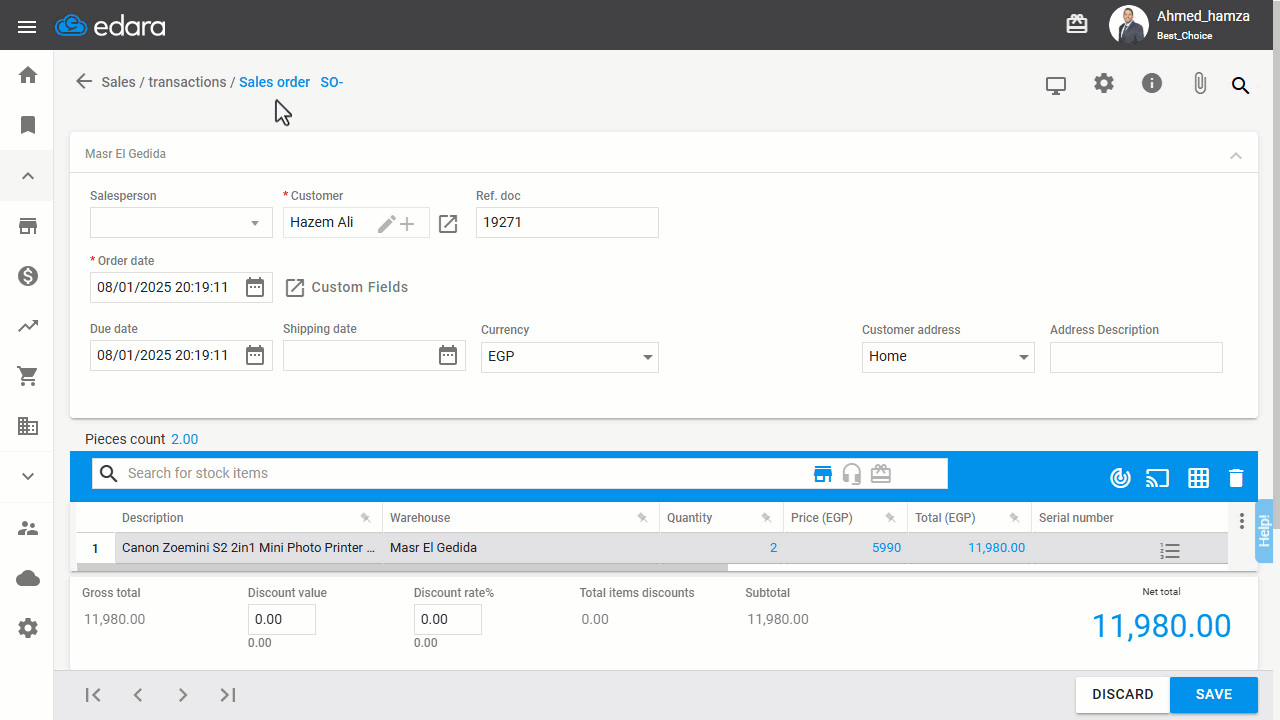Click the search magnifier in header
Screen dimensions: 1280x720
pyautogui.click(x=1240, y=85)
